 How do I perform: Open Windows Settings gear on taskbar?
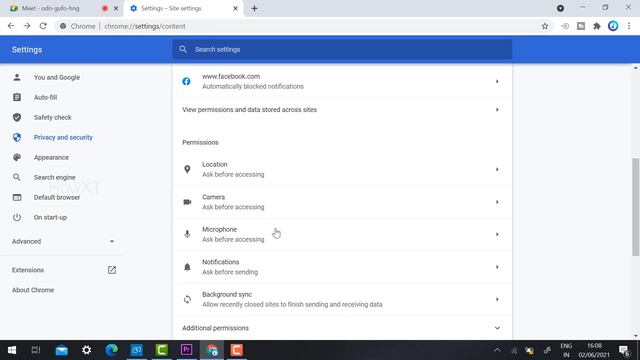click(87, 350)
